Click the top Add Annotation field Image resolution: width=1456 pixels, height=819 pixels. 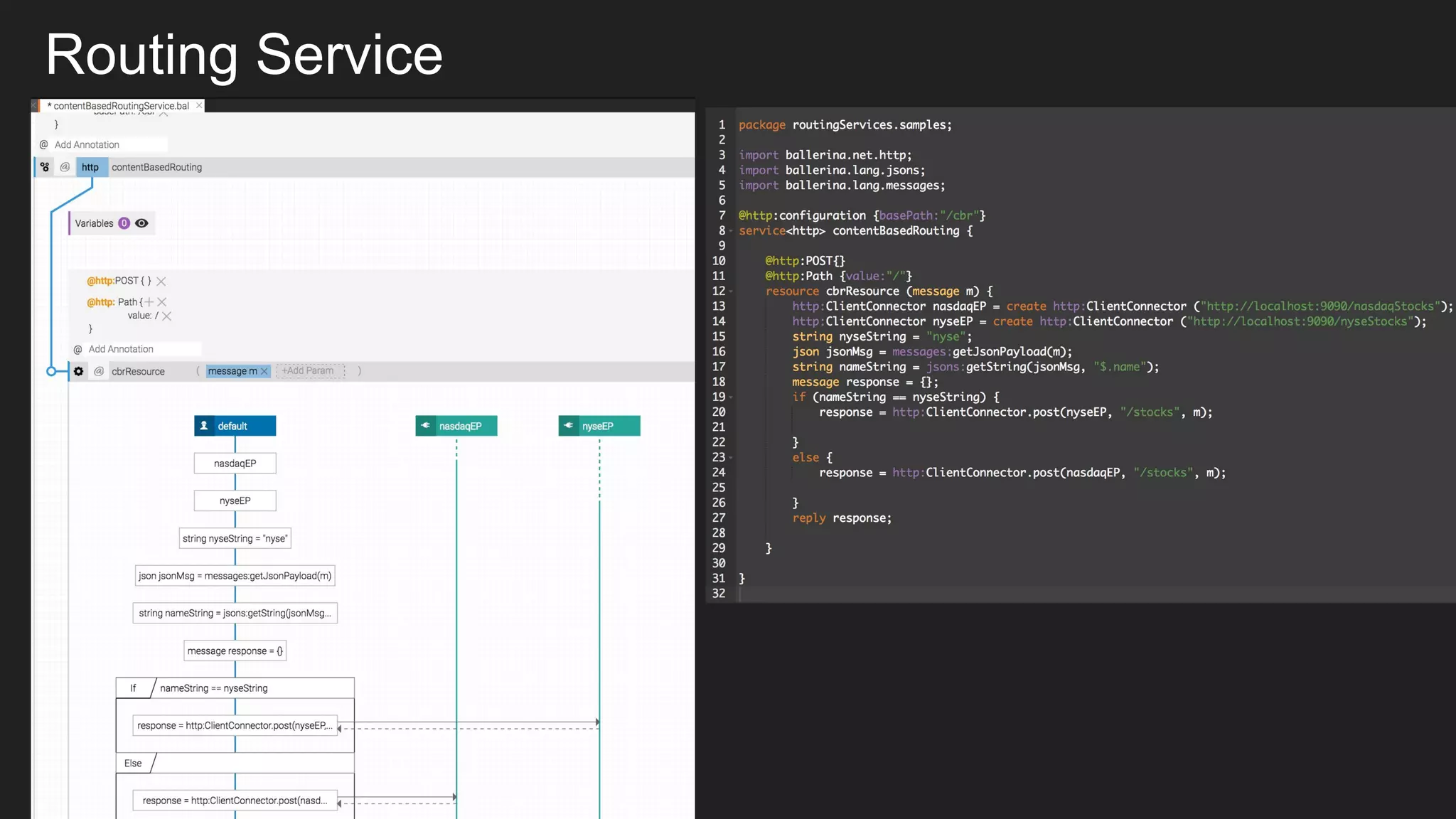point(110,144)
